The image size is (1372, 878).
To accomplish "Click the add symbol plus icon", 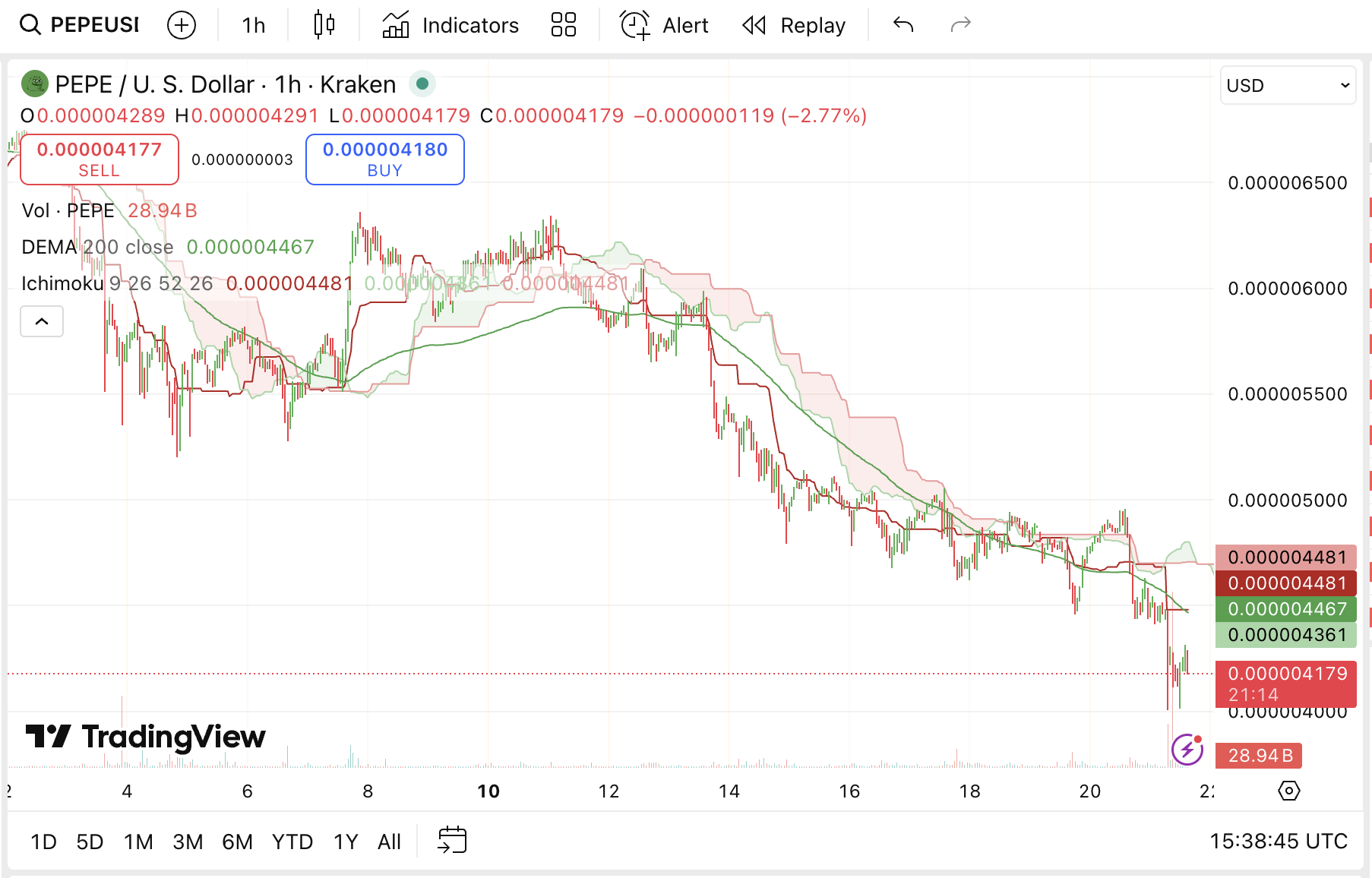I will (x=181, y=25).
